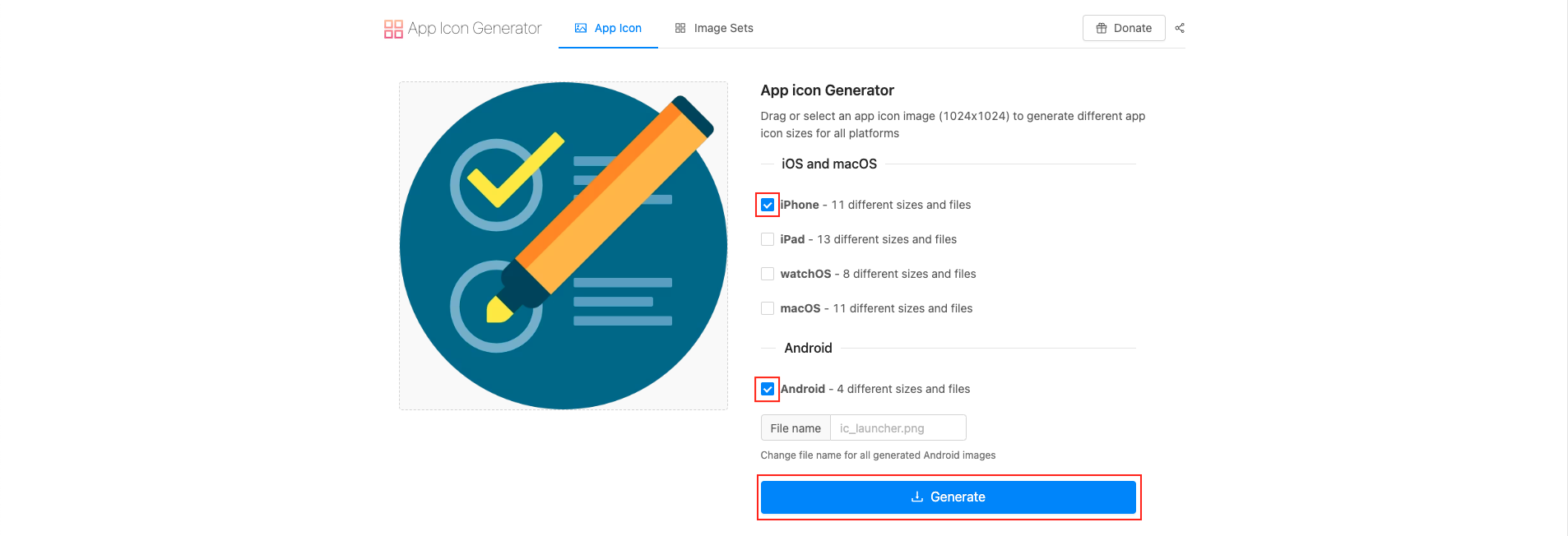This screenshot has height=536, width=1568.
Task: Click the gift icon in Donate button
Action: click(x=1102, y=28)
